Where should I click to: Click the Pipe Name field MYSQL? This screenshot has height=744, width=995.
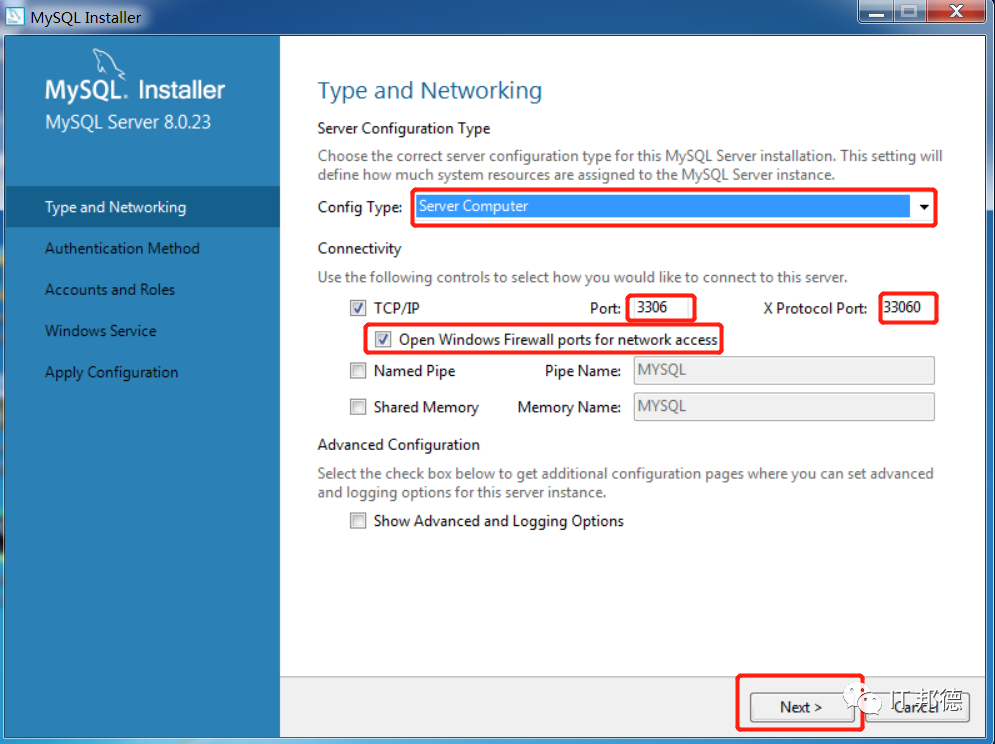[784, 370]
